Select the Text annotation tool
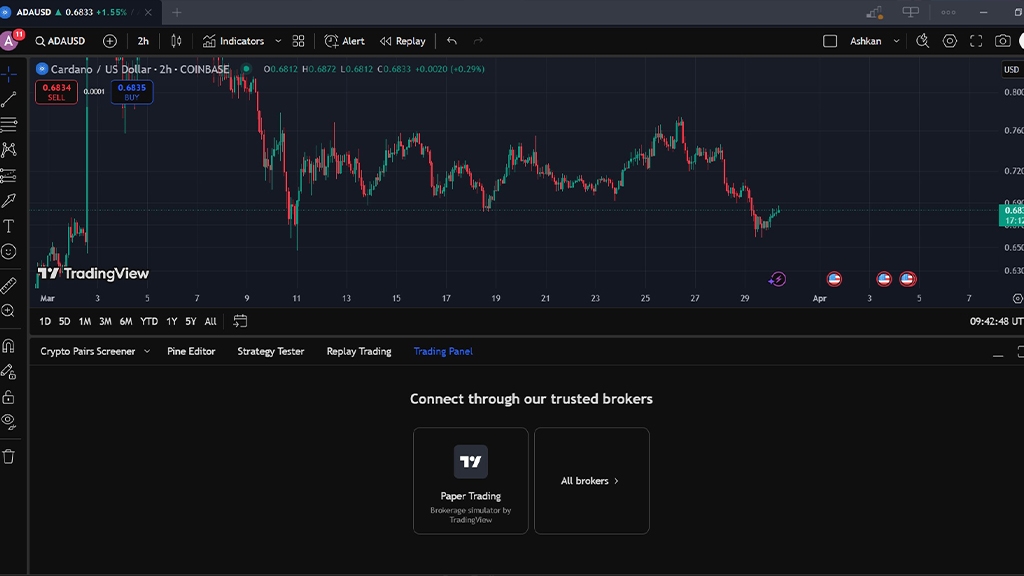Screen dimensions: 1024x576 click(x=8, y=226)
